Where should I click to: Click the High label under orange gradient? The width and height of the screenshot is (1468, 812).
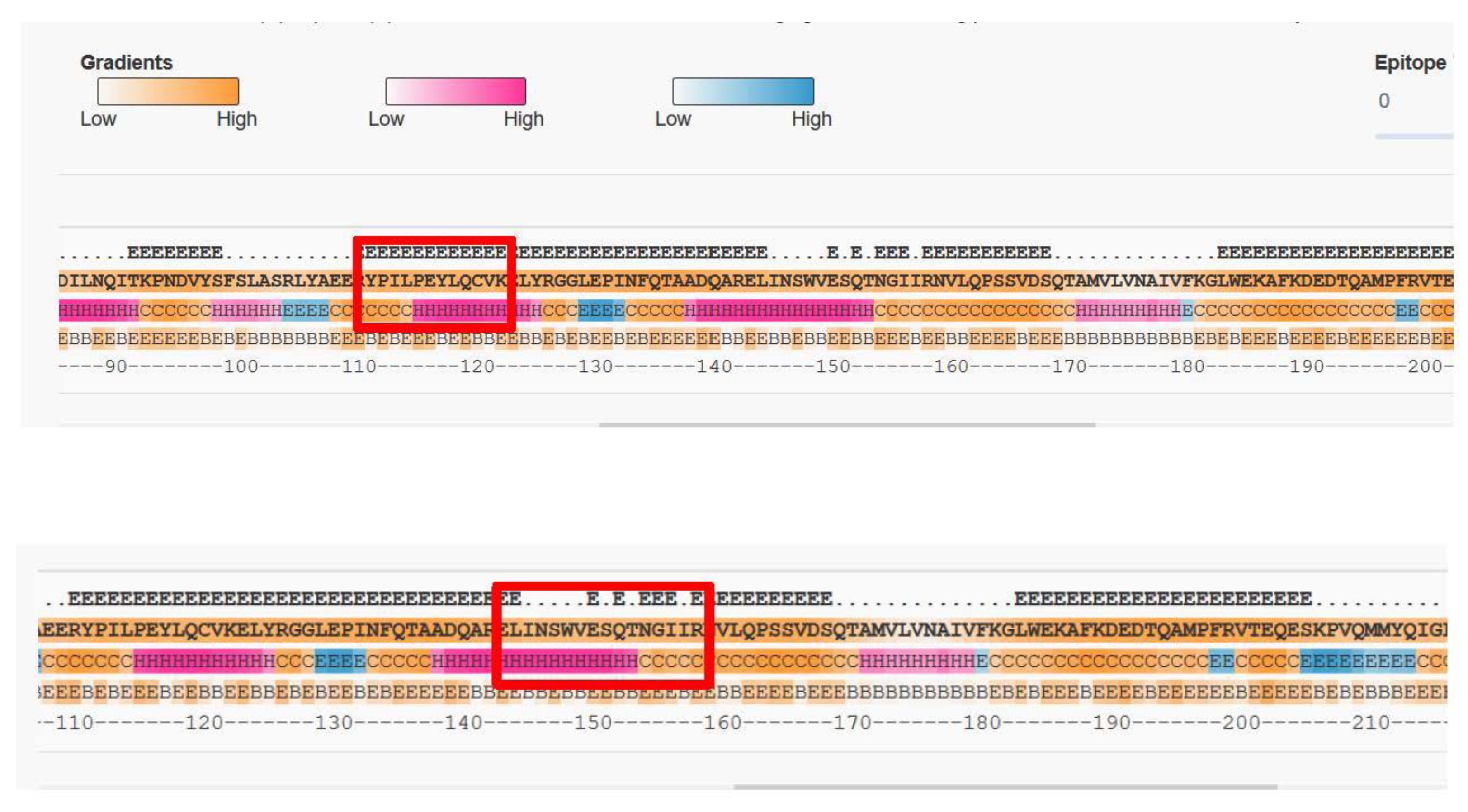coord(236,119)
